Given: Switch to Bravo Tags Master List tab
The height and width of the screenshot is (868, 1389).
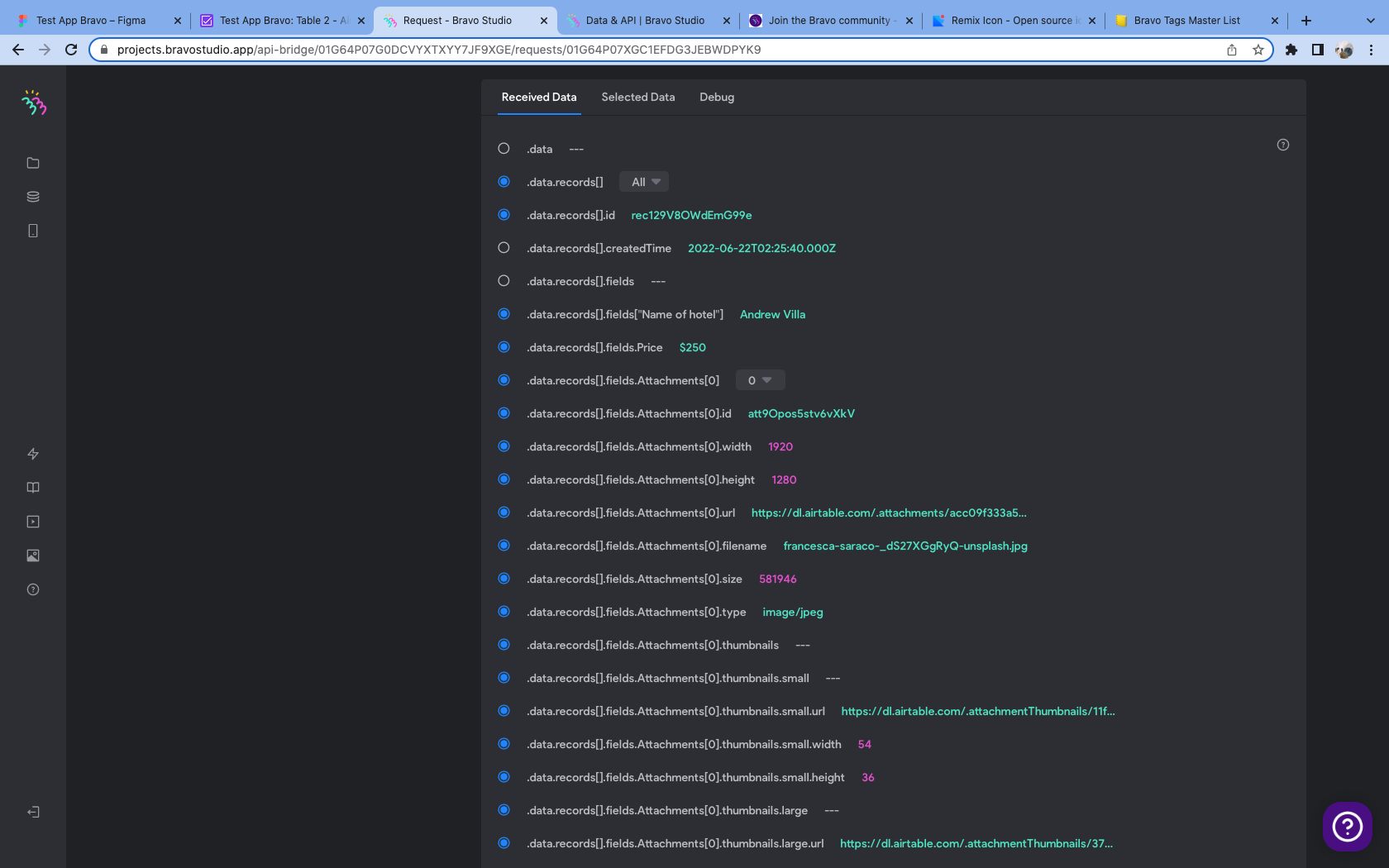Looking at the screenshot, I should point(1196,21).
